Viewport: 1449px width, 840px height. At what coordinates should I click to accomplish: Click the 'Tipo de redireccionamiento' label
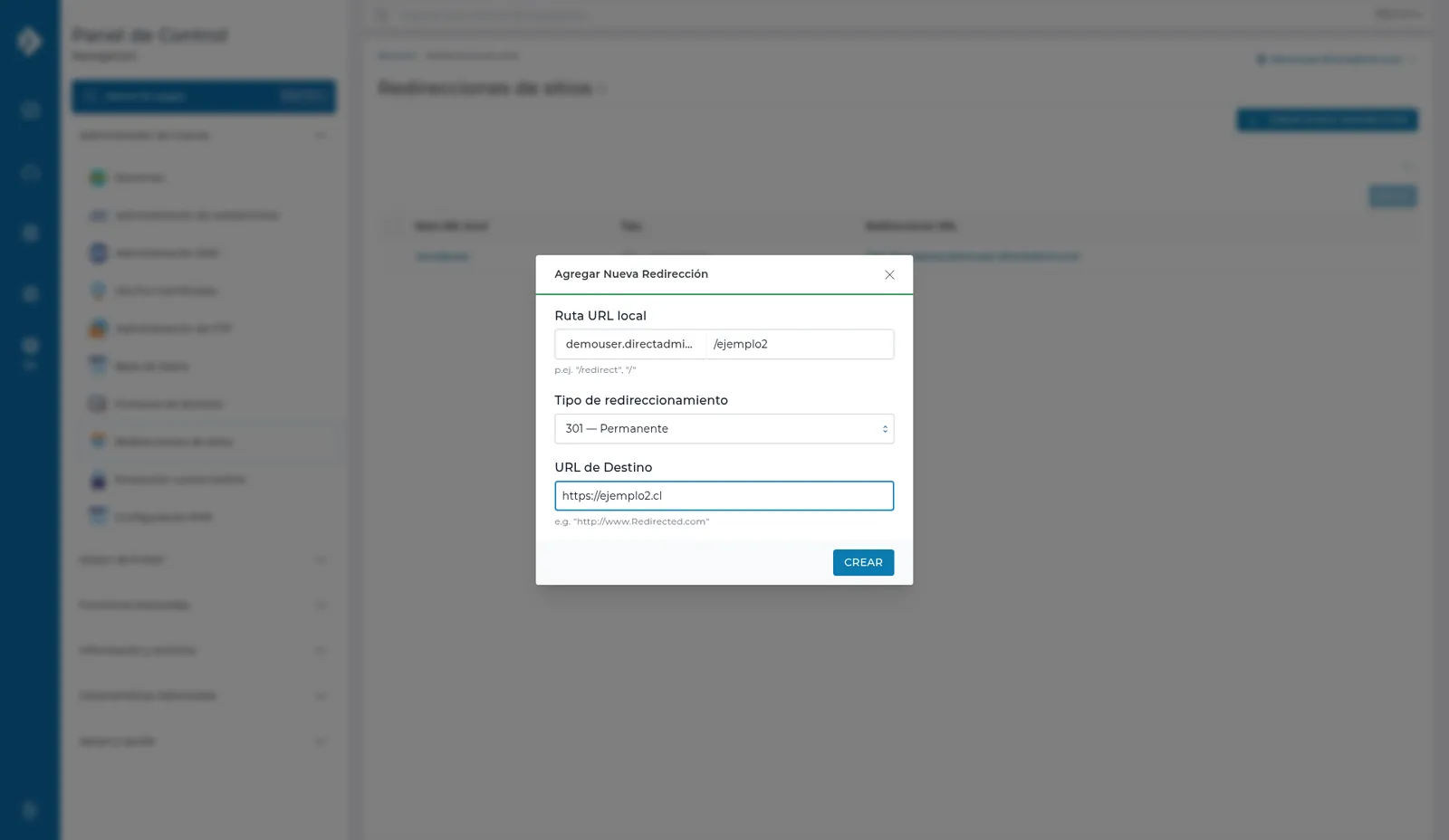click(641, 400)
